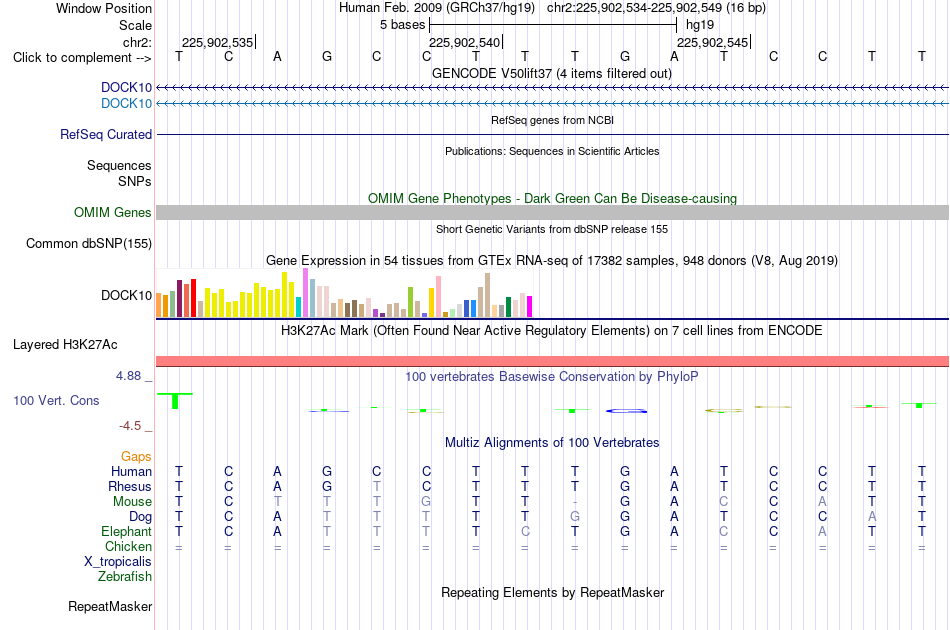
Task: Click 'RefSeq genes from NCBI' track title
Action: [x=552, y=121]
